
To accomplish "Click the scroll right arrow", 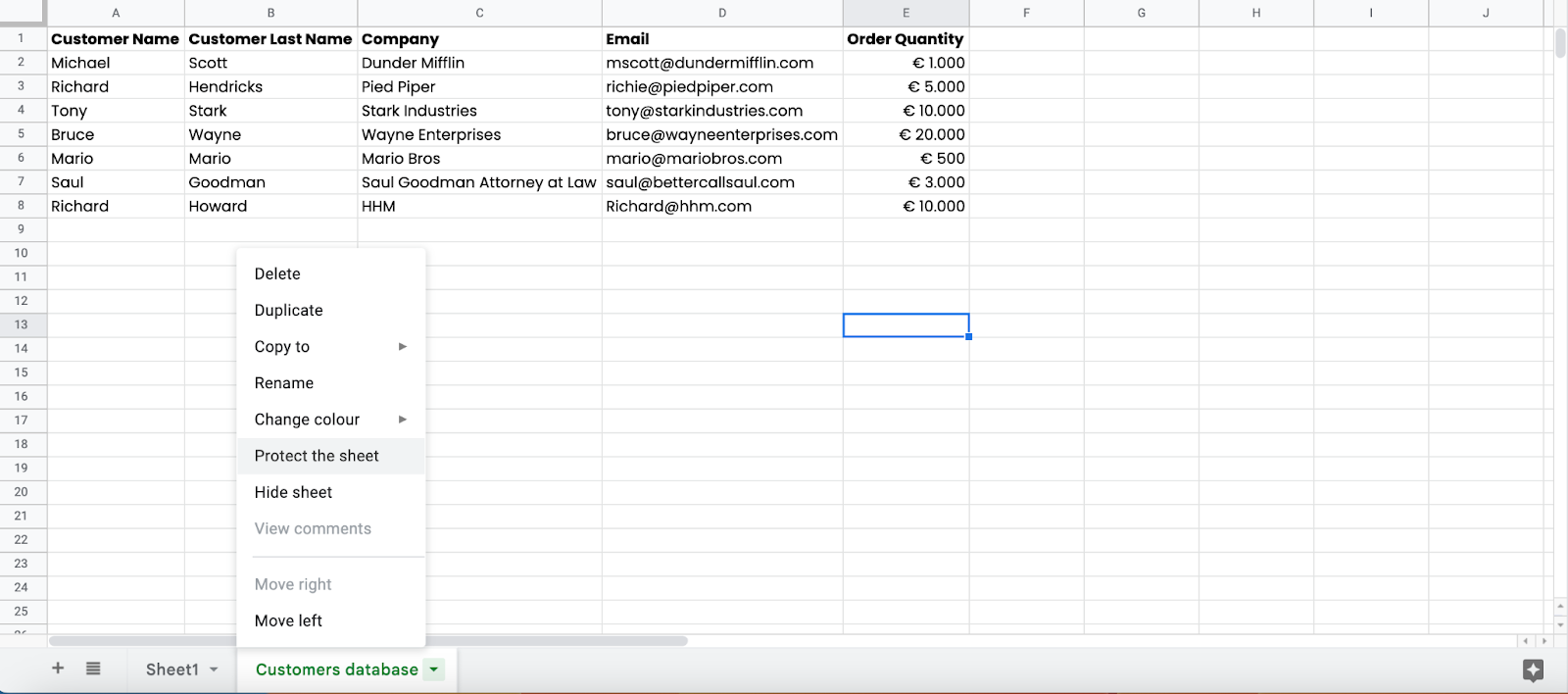I will pyautogui.click(x=1544, y=641).
